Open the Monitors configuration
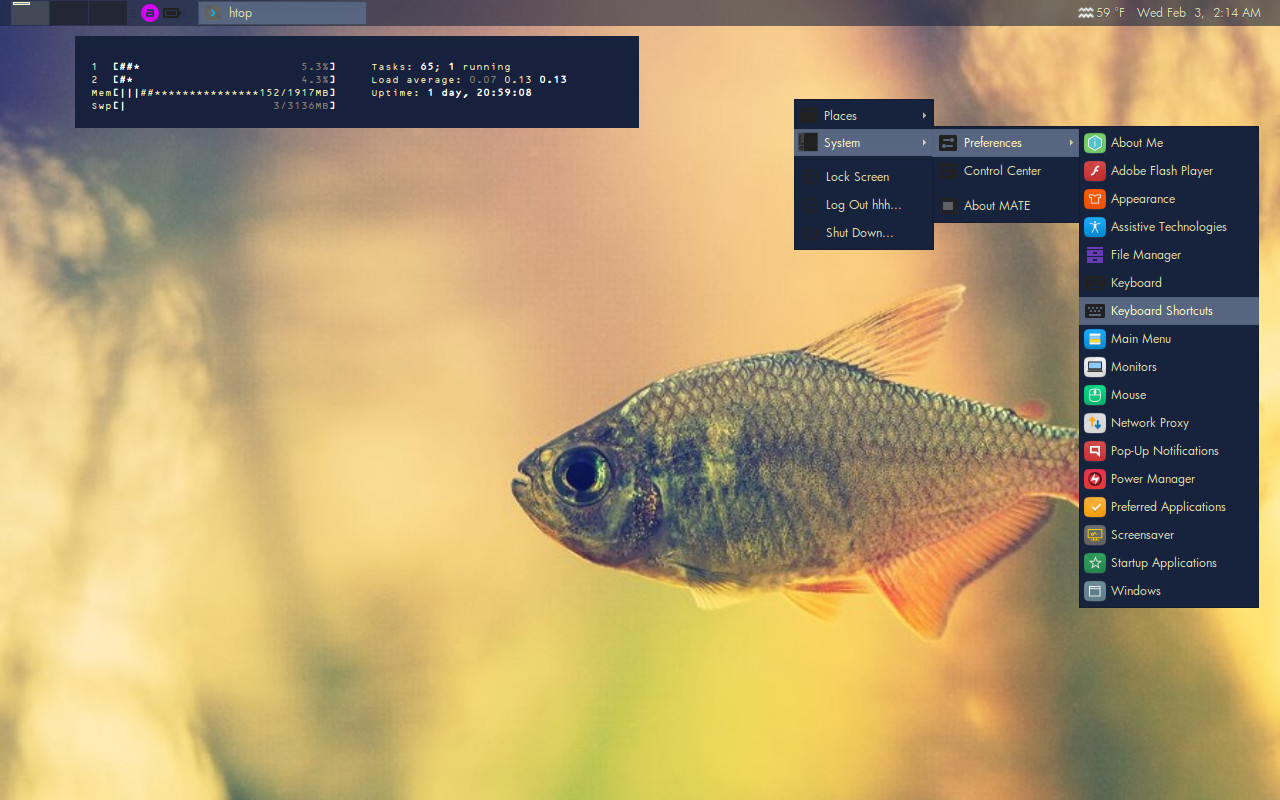The height and width of the screenshot is (800, 1280). tap(1134, 366)
